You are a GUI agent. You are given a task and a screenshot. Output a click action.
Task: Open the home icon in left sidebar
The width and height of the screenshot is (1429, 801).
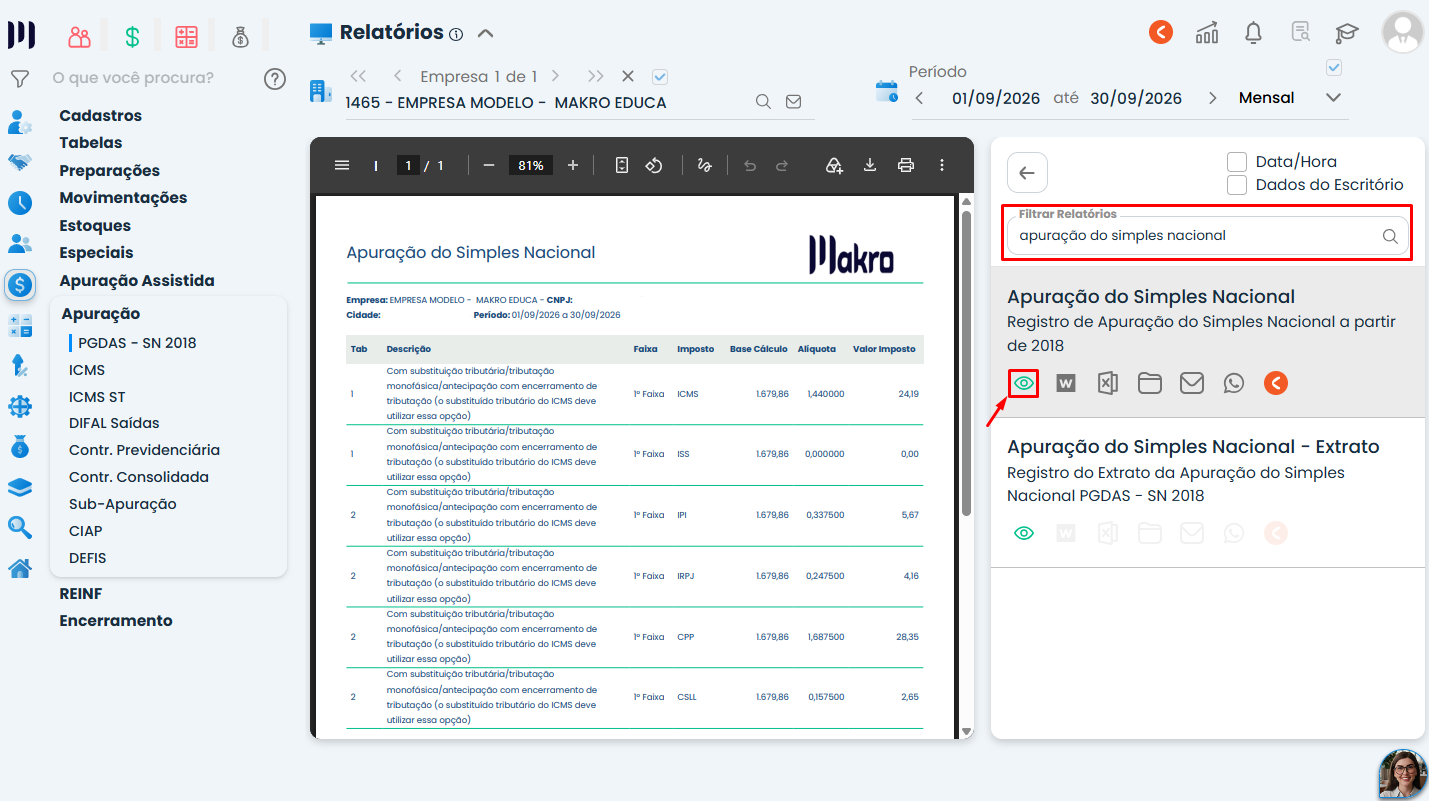coord(19,569)
